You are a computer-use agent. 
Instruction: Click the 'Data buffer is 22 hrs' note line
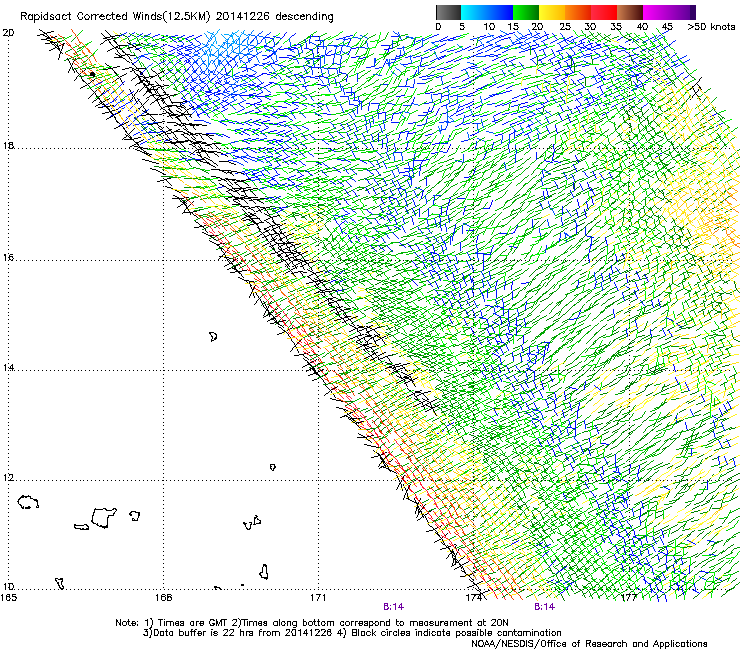tap(352, 633)
